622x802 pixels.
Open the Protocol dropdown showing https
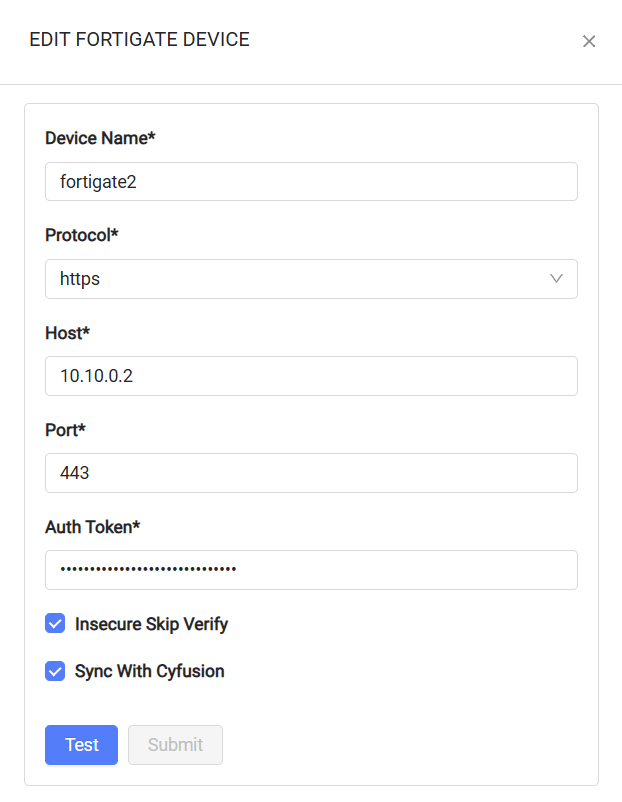pyautogui.click(x=311, y=279)
